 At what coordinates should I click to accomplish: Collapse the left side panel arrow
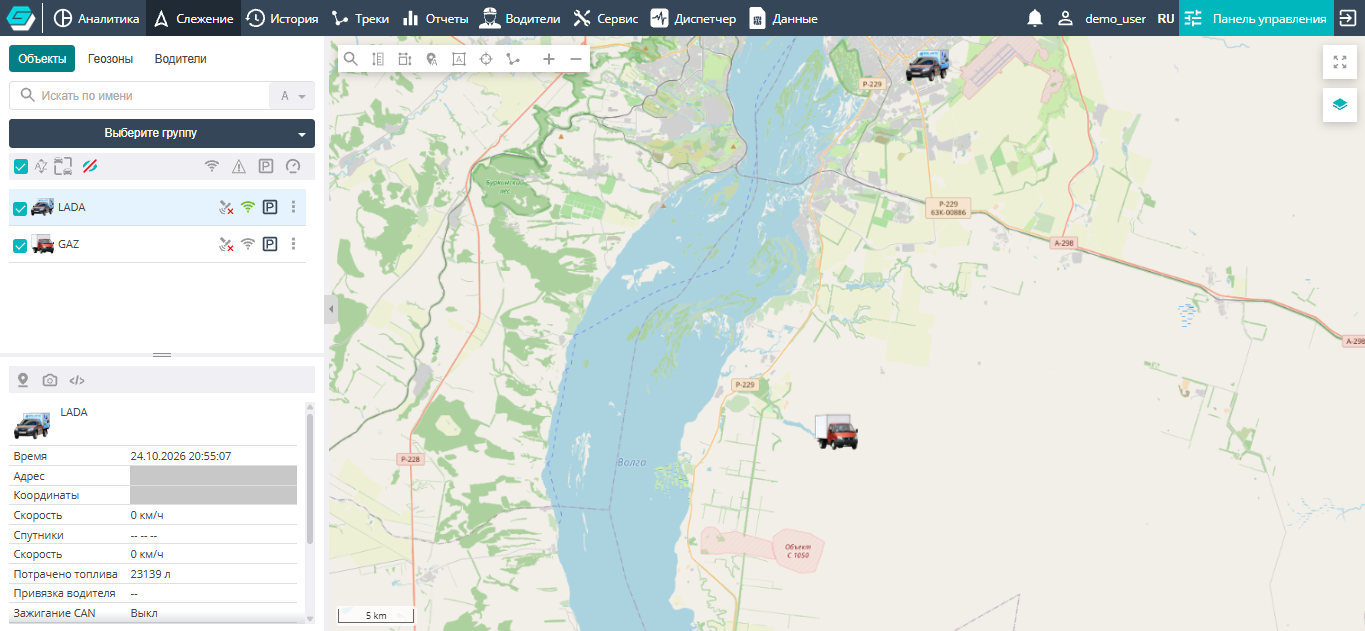click(x=331, y=311)
